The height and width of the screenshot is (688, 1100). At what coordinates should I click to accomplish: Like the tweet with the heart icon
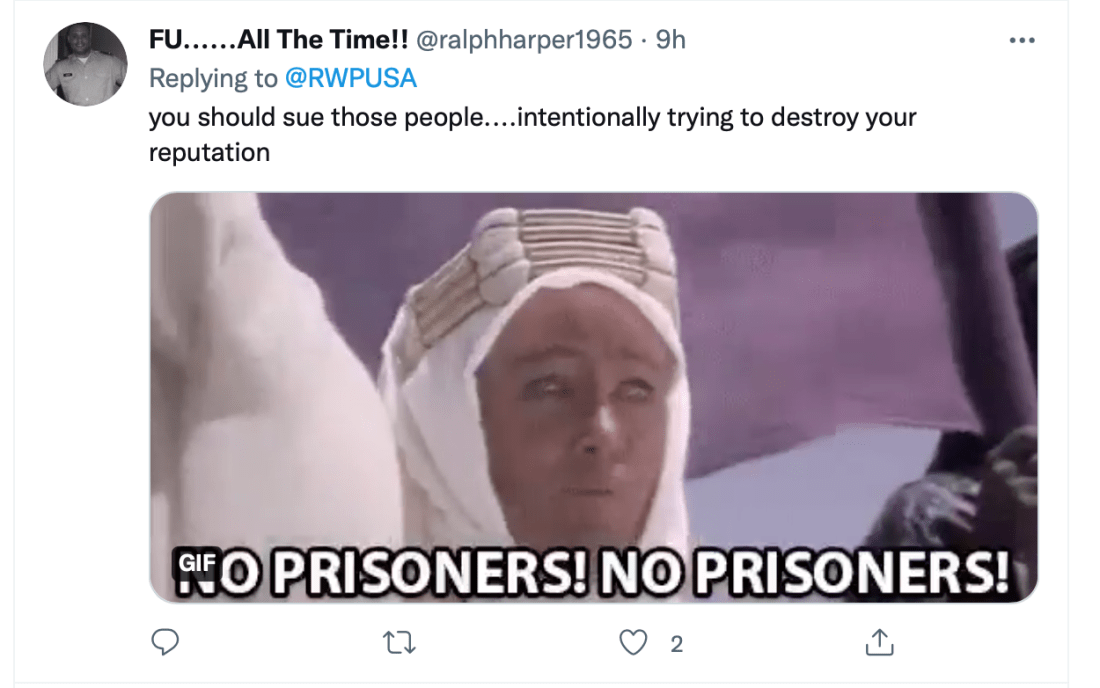[633, 642]
